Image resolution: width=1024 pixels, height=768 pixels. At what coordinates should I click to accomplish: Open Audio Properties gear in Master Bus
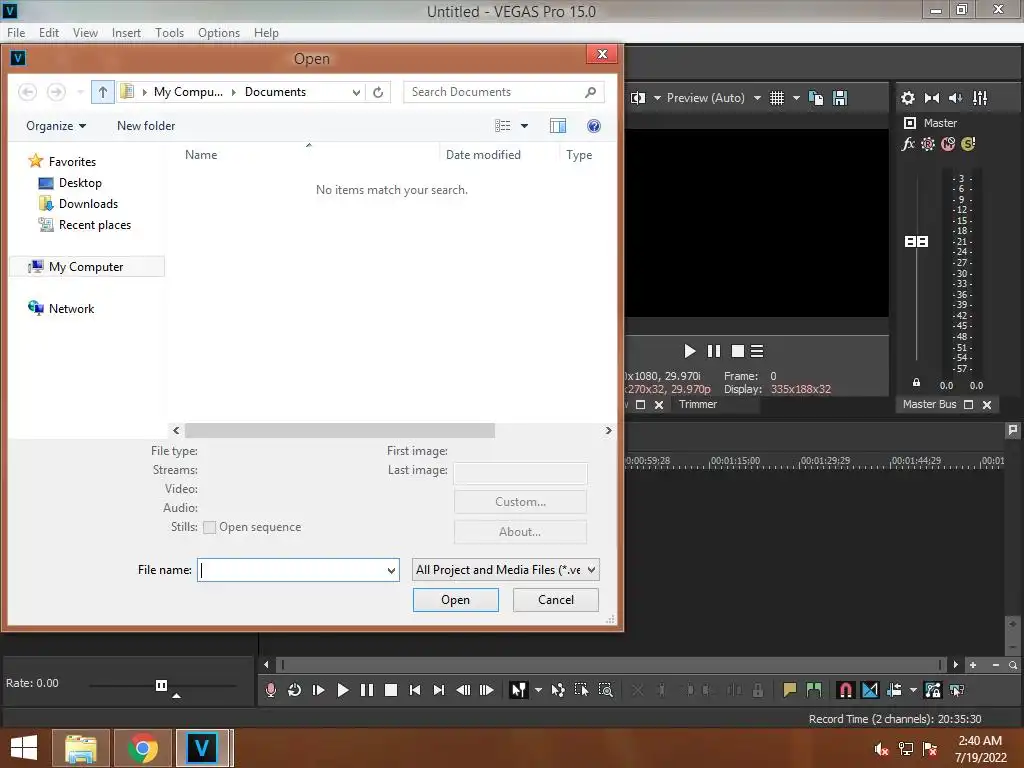tap(908, 98)
